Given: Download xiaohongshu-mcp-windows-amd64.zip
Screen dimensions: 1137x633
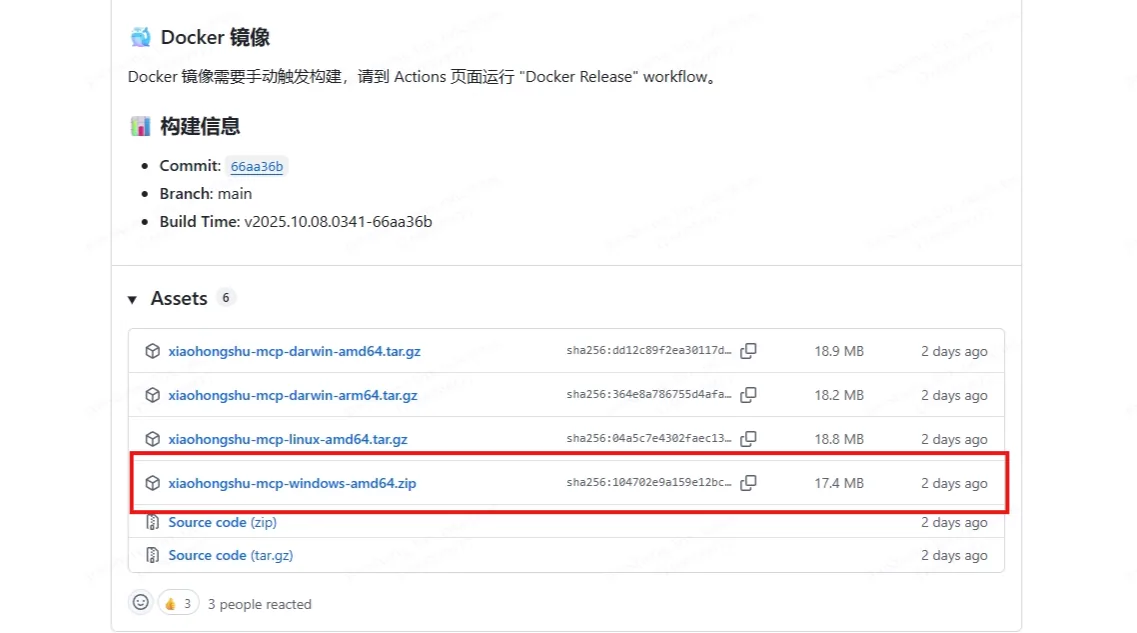Looking at the screenshot, I should click(x=292, y=483).
